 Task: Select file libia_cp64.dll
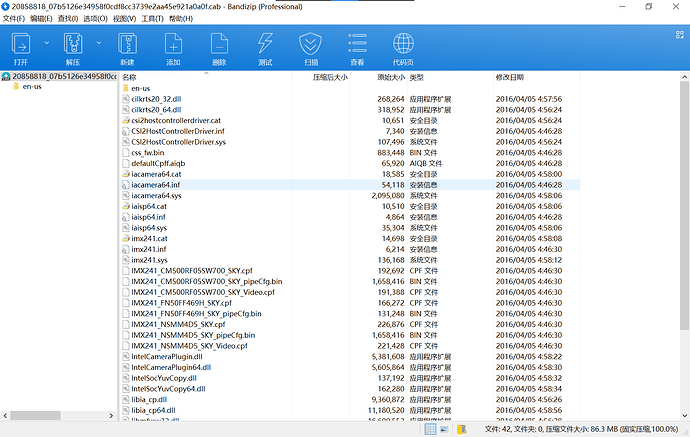point(153,410)
